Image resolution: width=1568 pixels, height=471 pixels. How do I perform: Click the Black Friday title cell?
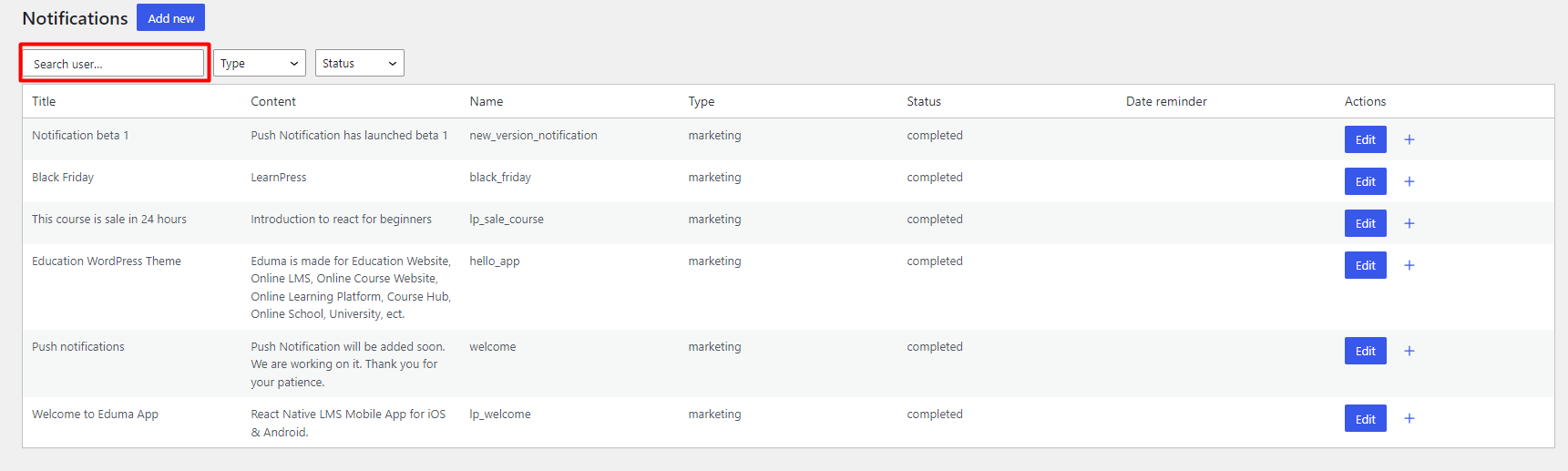click(63, 177)
